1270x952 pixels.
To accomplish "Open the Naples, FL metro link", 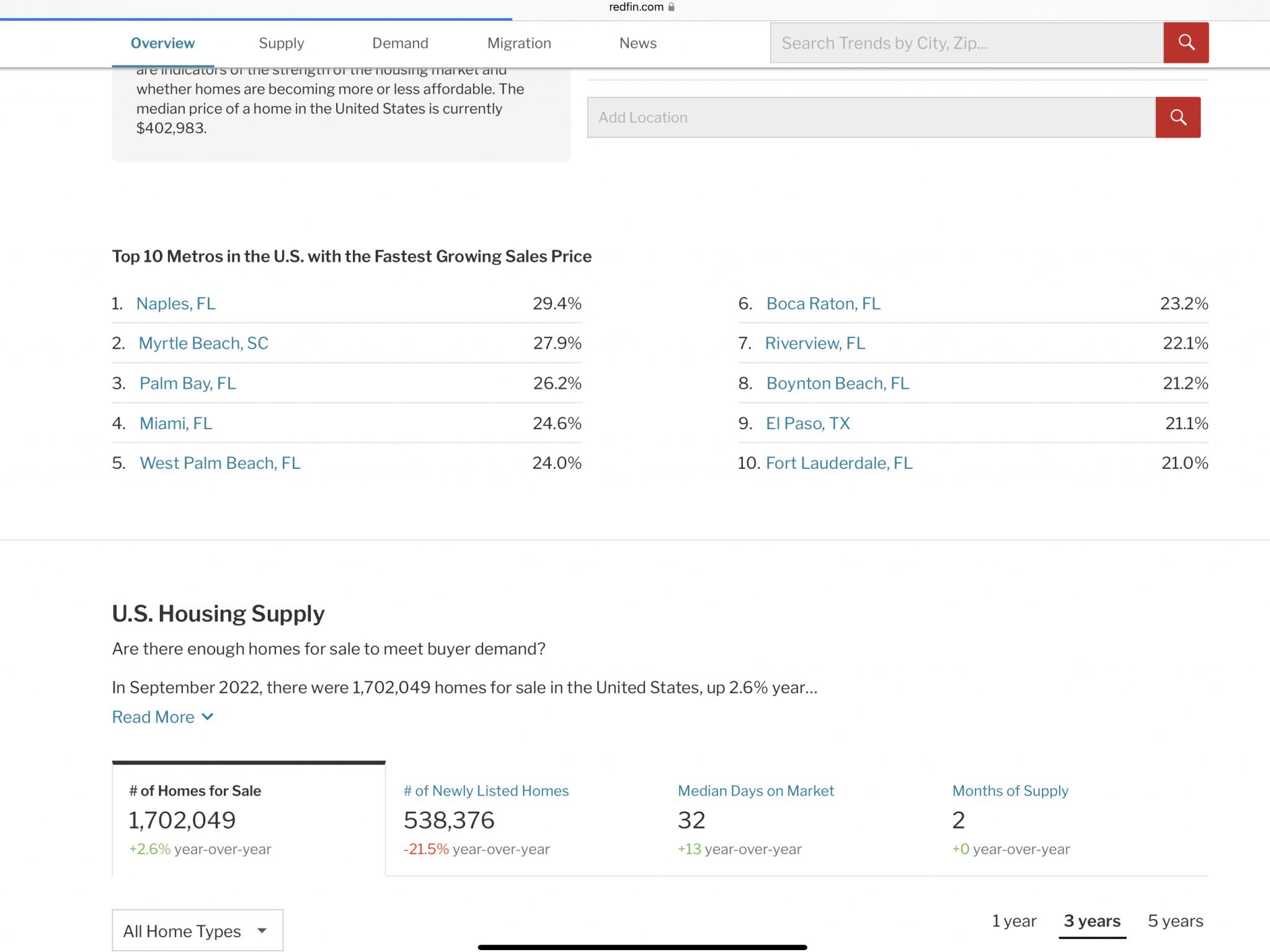I will click(176, 303).
